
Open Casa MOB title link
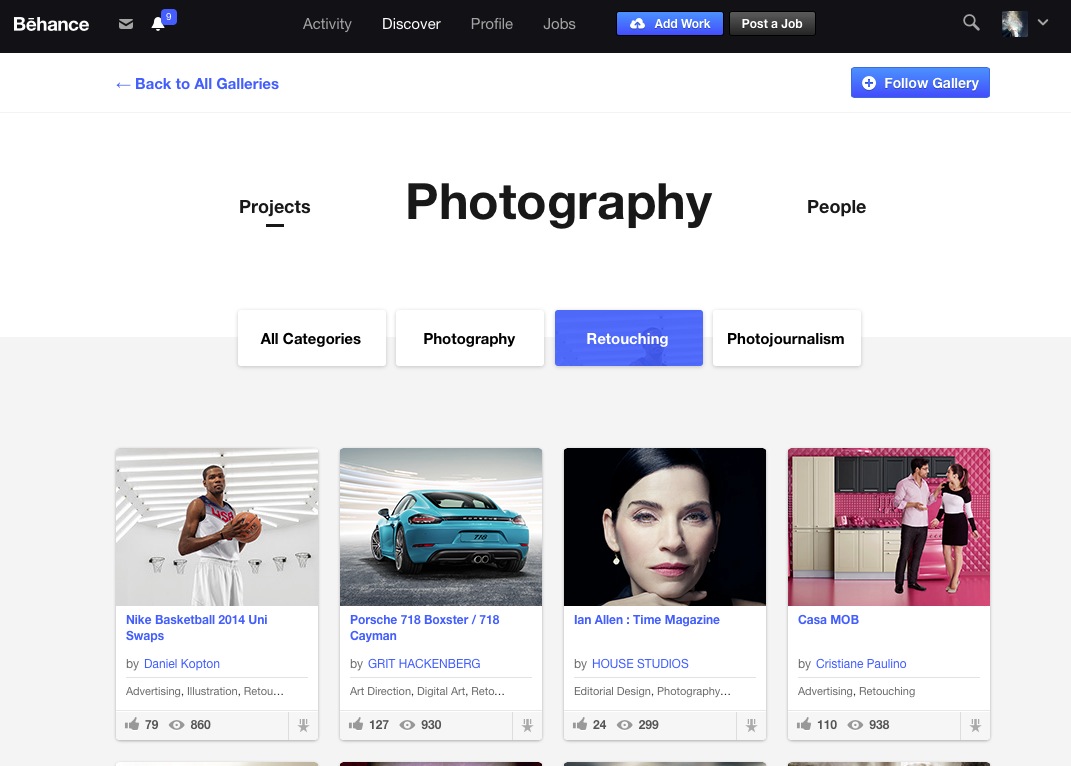(829, 620)
